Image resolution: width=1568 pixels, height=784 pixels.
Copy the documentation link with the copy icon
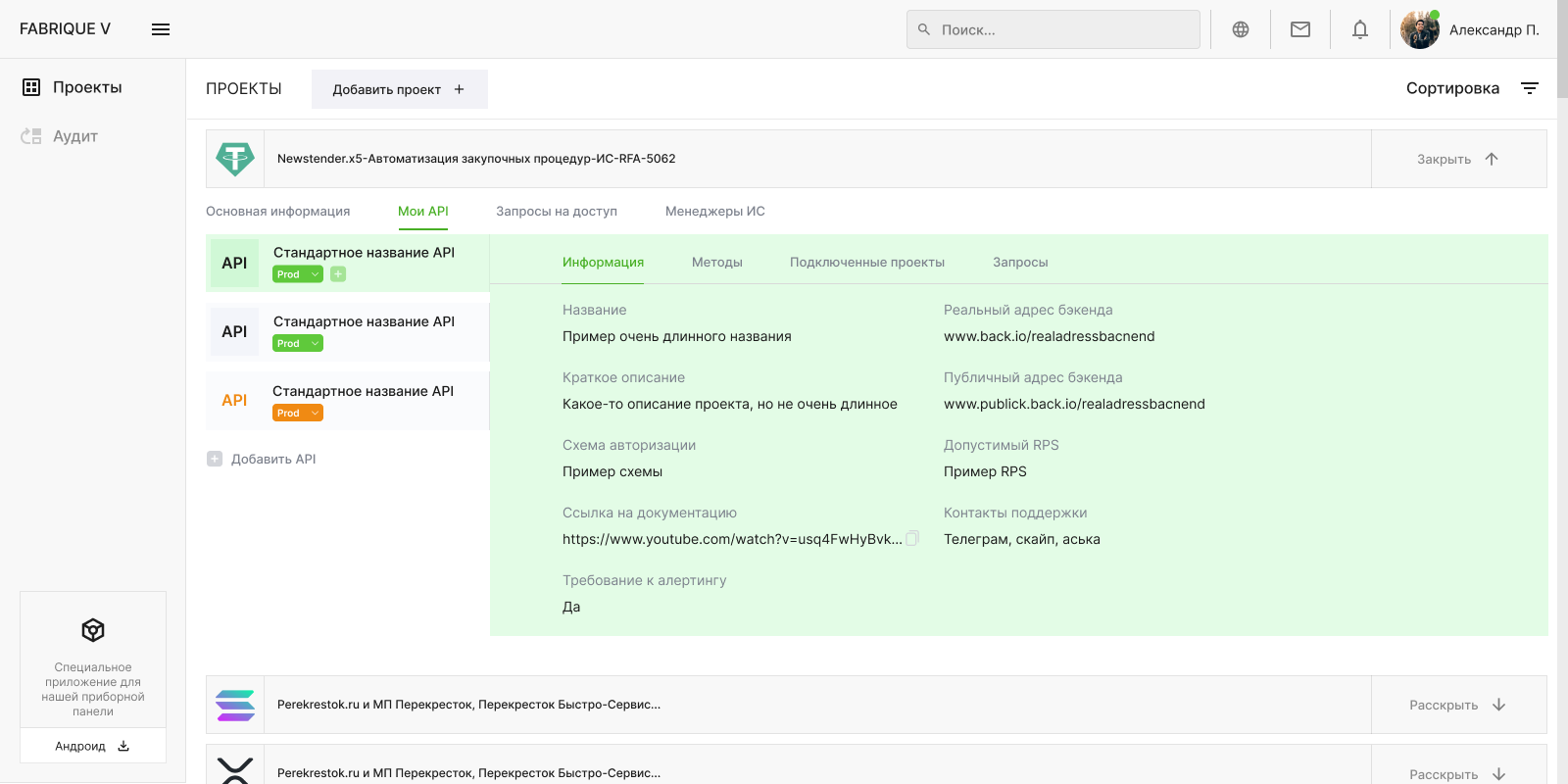pyautogui.click(x=912, y=538)
